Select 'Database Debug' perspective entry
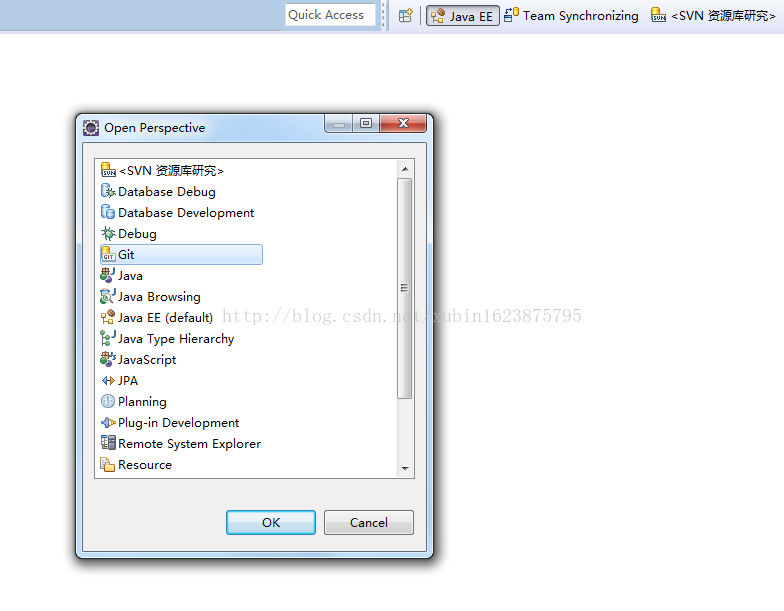 pos(166,192)
